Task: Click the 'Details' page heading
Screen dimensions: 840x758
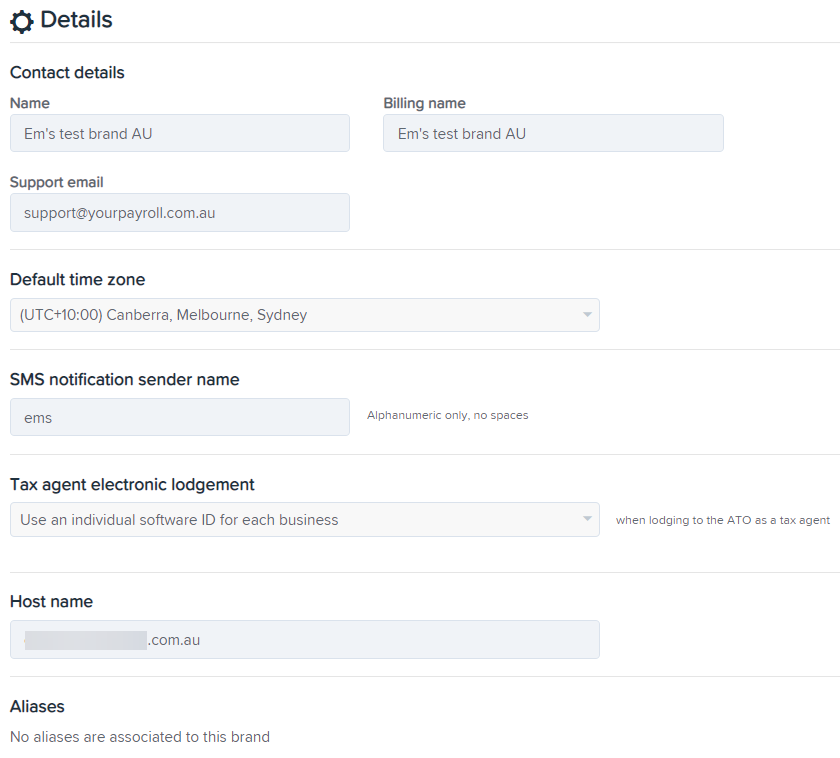Action: tap(76, 20)
